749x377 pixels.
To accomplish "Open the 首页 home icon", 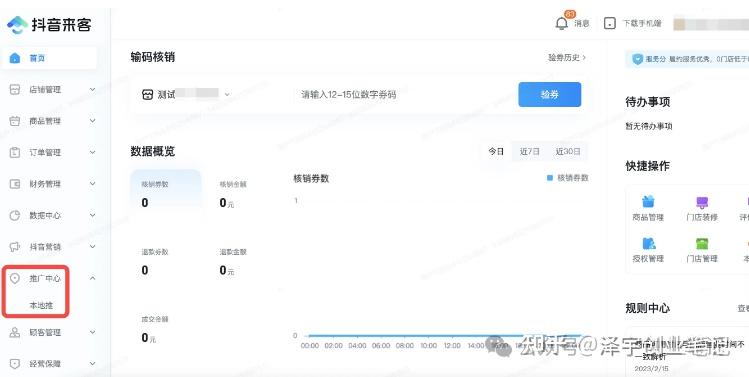I will pos(15,58).
